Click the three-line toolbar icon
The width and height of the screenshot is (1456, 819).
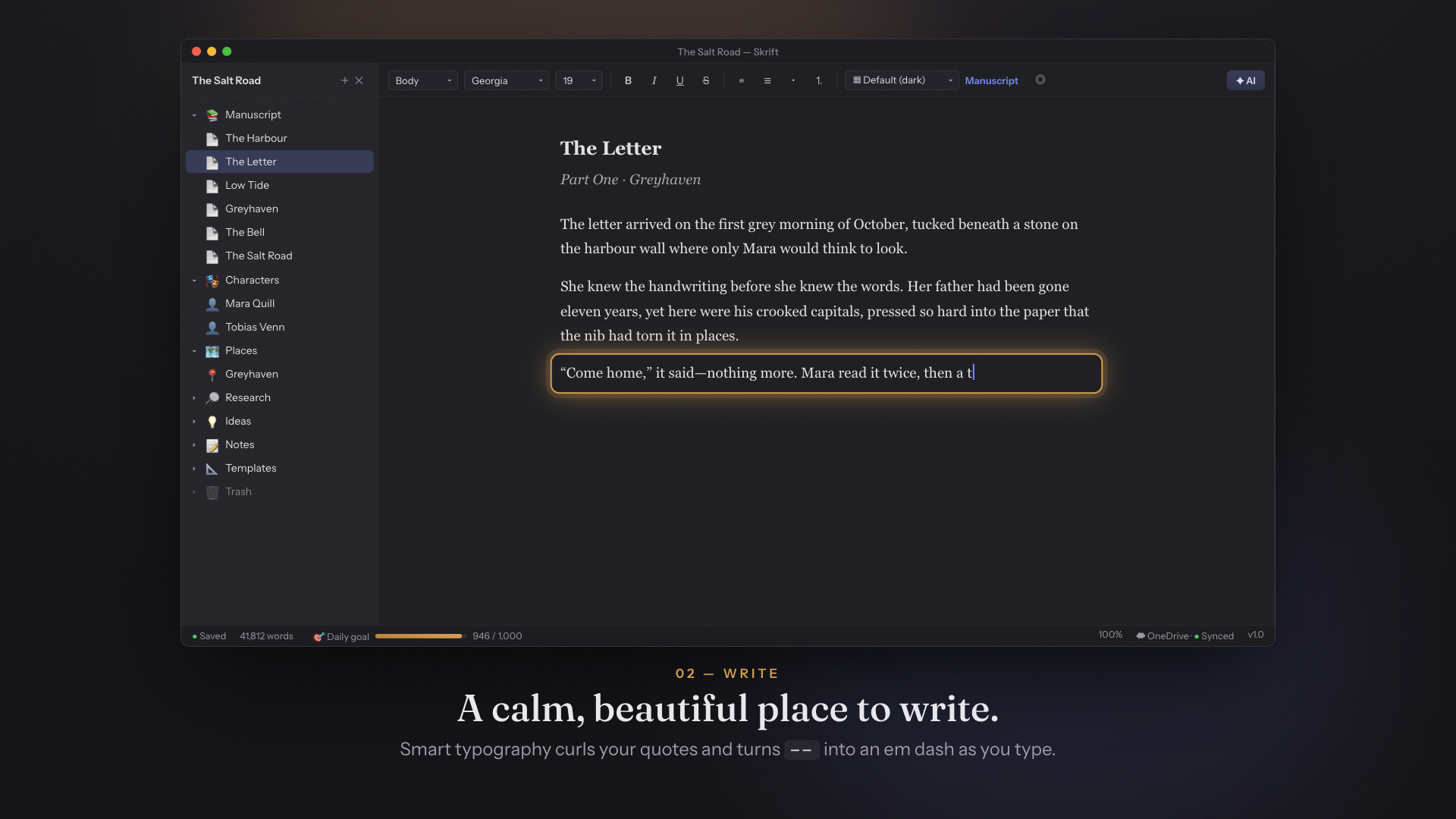[x=767, y=80]
